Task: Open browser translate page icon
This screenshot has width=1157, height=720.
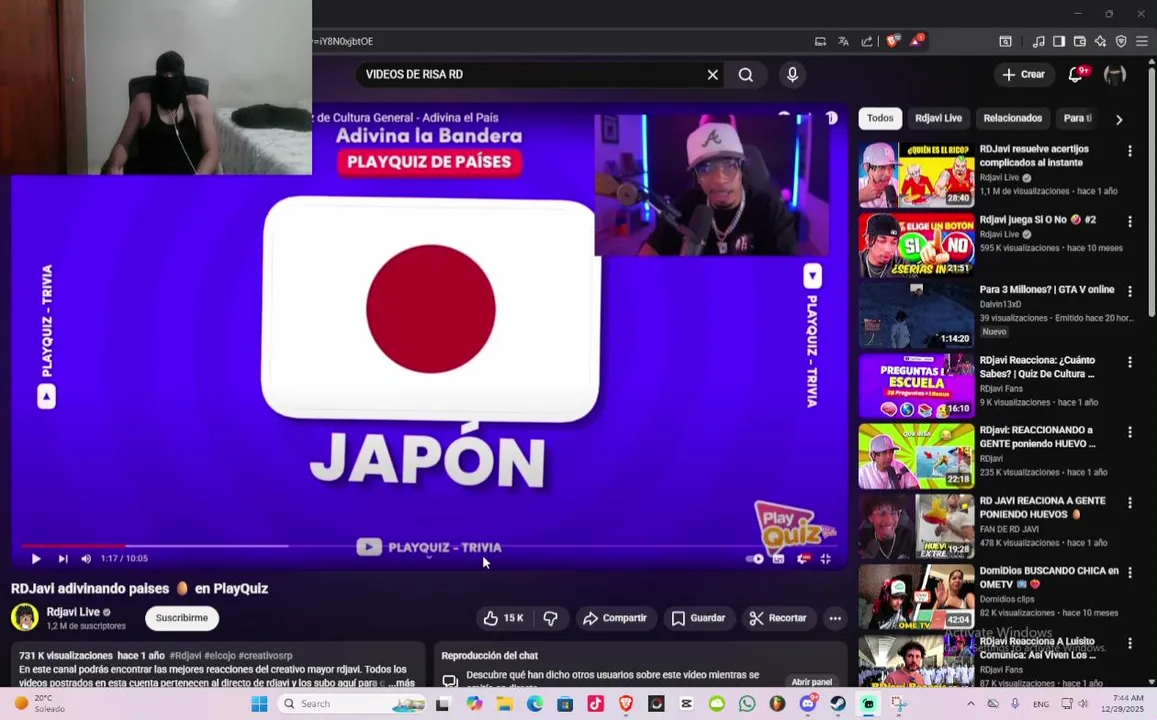Action: [x=843, y=41]
